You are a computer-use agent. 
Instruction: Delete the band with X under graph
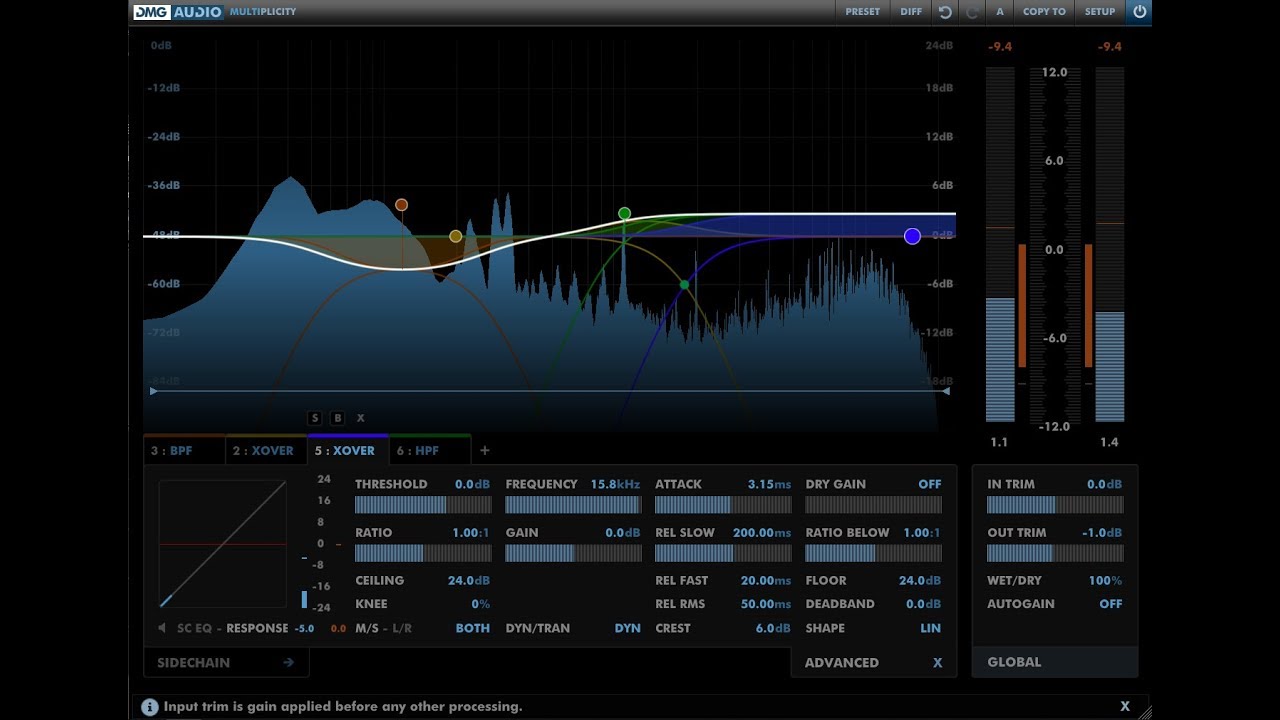361,418
